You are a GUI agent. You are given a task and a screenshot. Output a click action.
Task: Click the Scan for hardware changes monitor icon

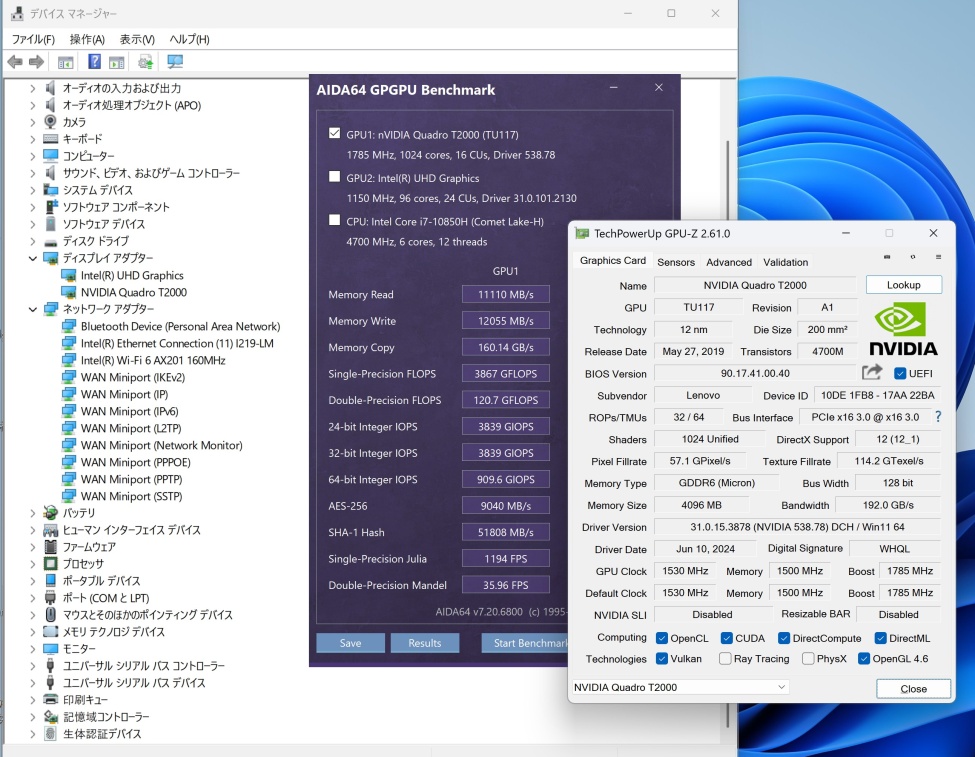pos(175,62)
